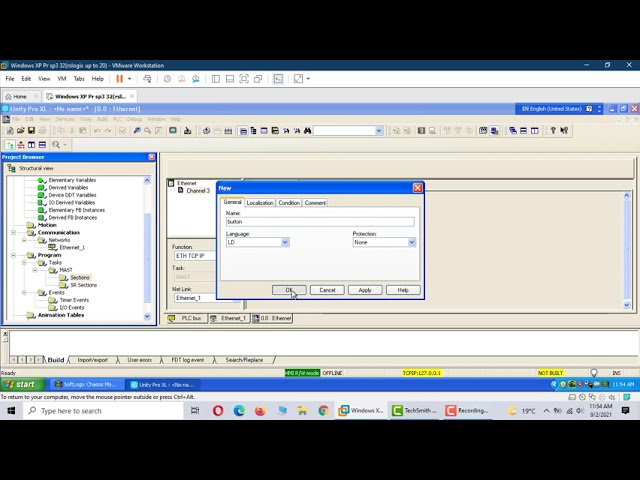The height and width of the screenshot is (480, 640).
Task: Open Chrome from the Windows taskbar
Action: click(x=323, y=411)
